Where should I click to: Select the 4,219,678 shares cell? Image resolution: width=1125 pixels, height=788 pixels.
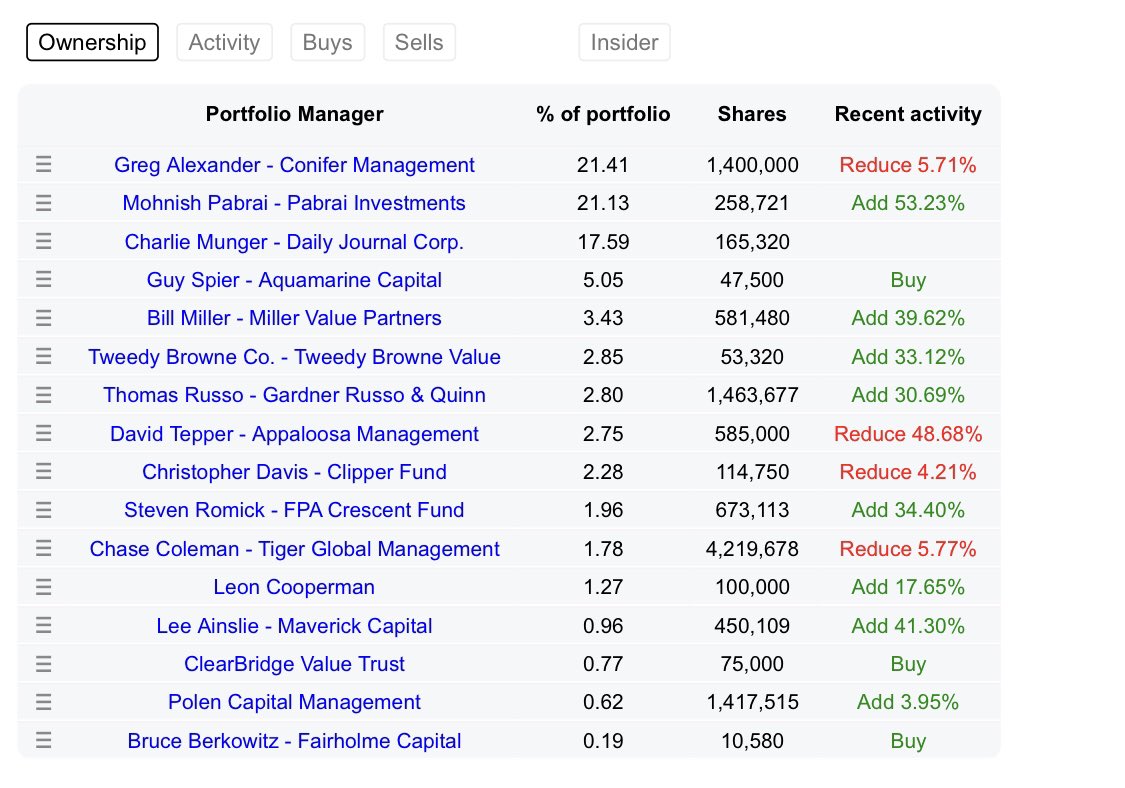[753, 549]
